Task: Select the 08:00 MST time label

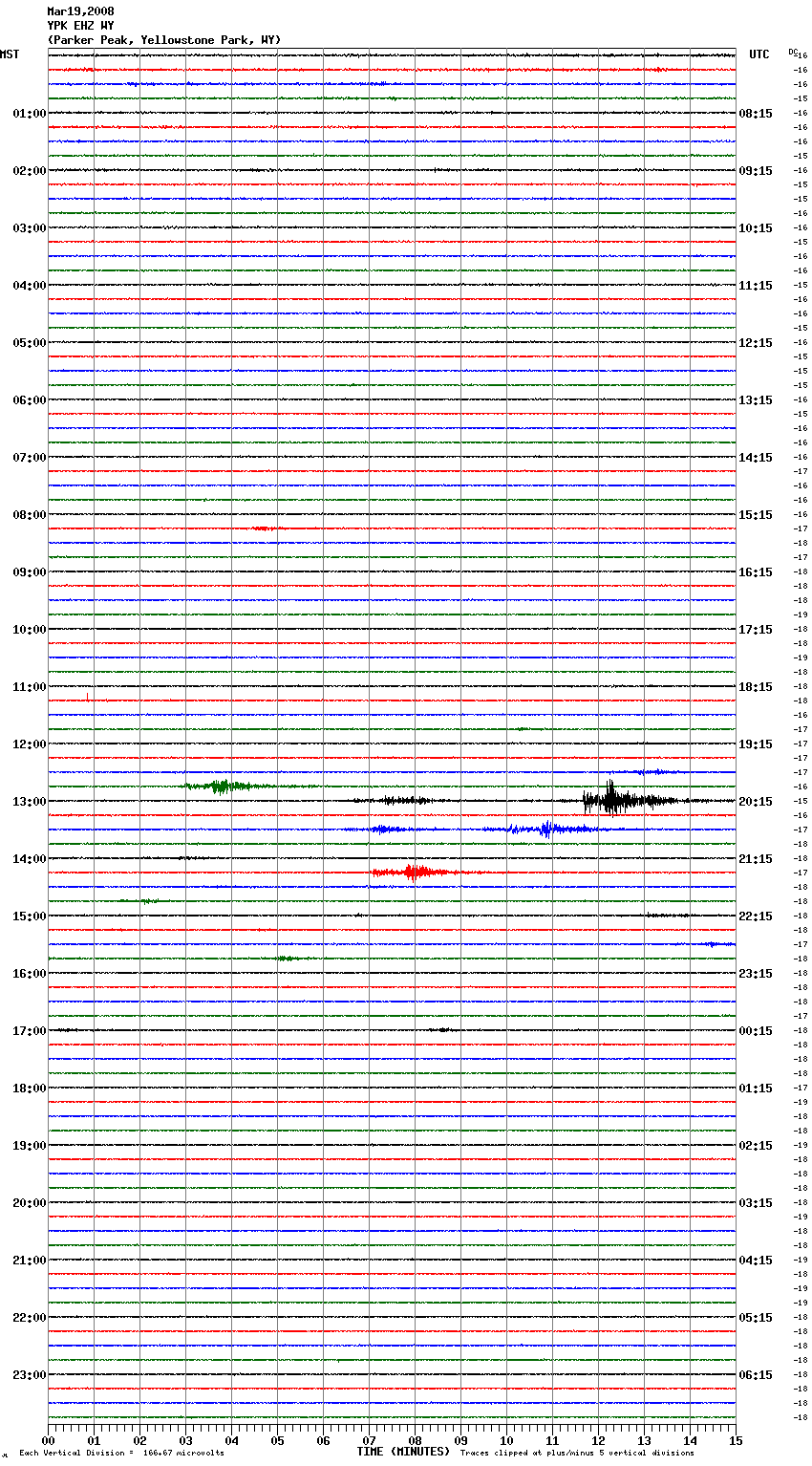Action: [x=30, y=515]
